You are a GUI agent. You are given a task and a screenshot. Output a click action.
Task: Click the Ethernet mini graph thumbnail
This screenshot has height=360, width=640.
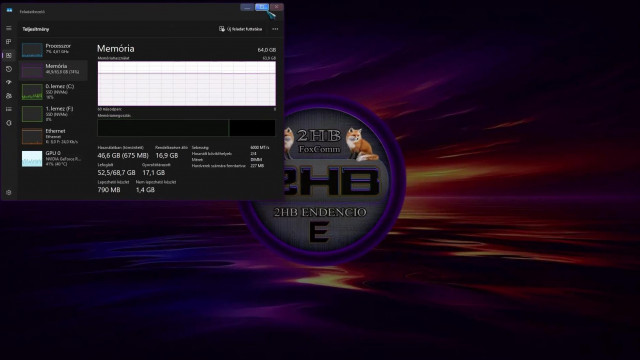click(32, 136)
